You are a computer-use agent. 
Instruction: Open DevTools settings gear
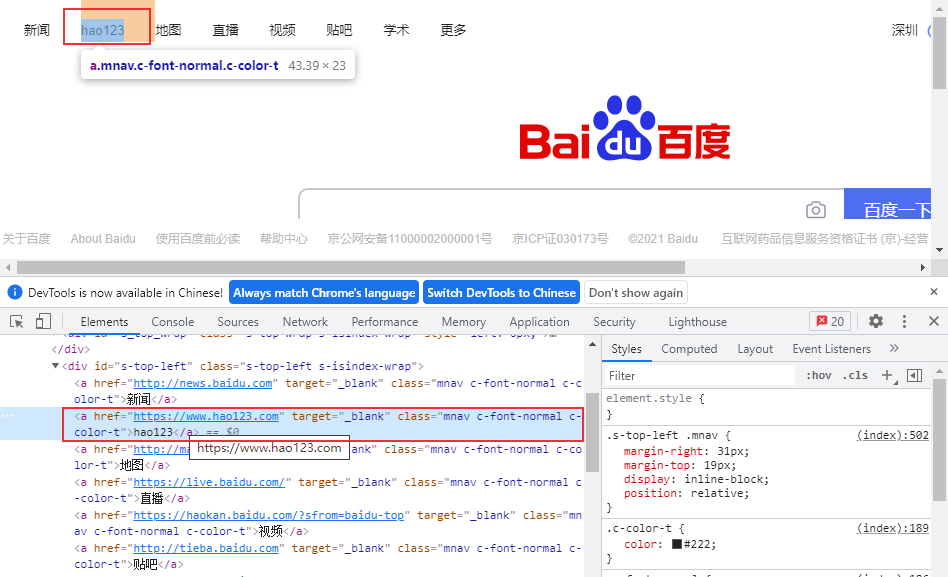point(875,321)
